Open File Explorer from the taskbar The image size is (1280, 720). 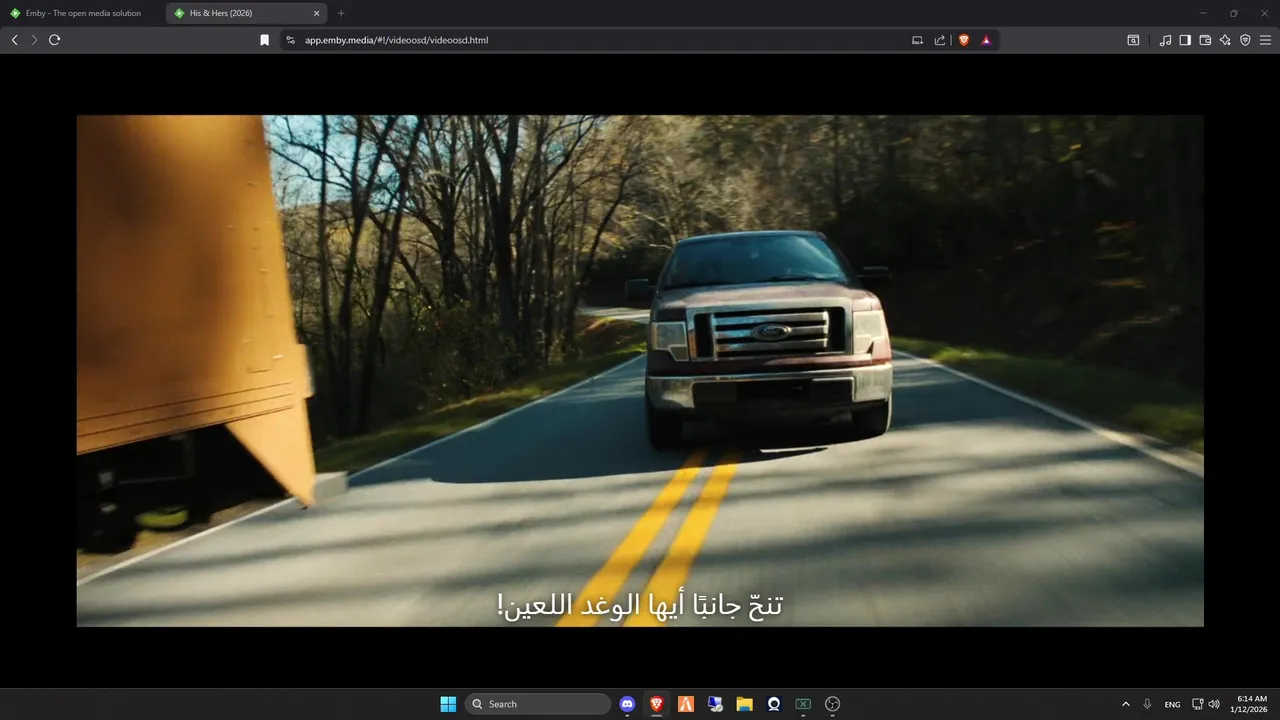(x=744, y=704)
